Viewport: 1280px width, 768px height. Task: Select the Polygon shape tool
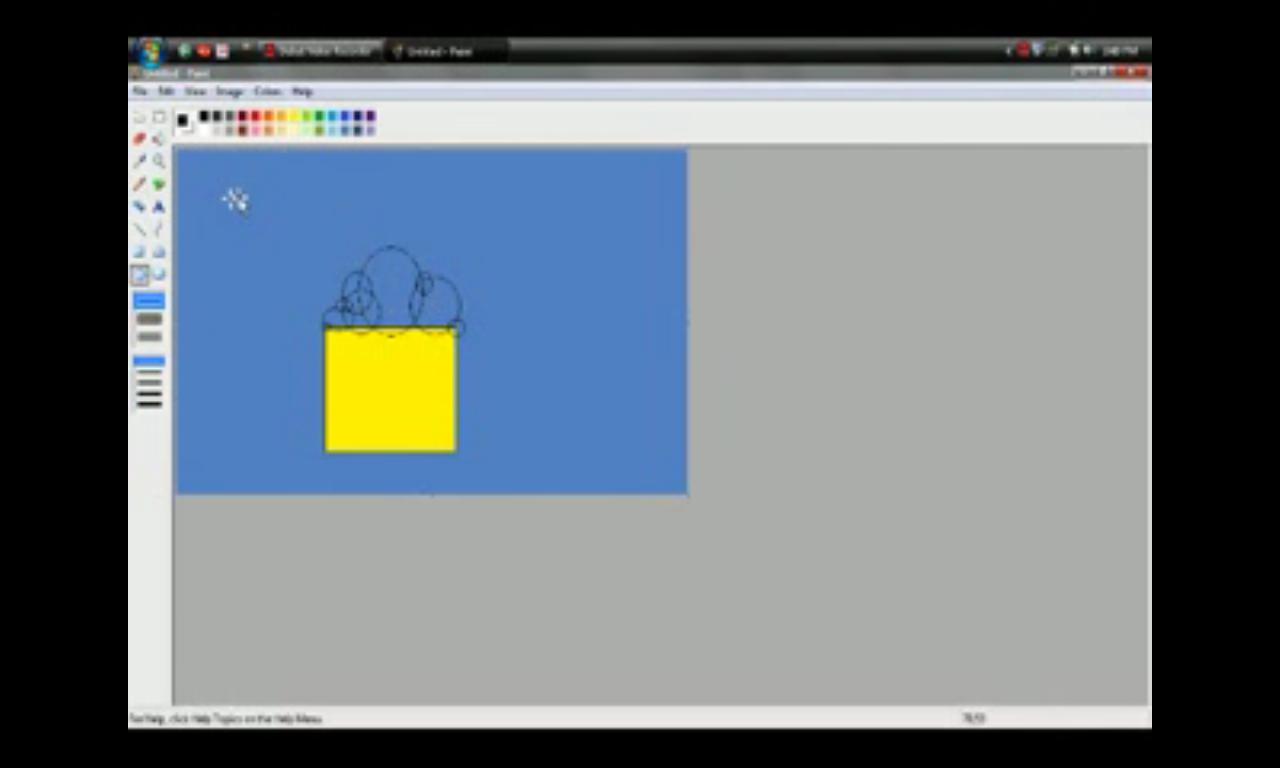tap(158, 252)
